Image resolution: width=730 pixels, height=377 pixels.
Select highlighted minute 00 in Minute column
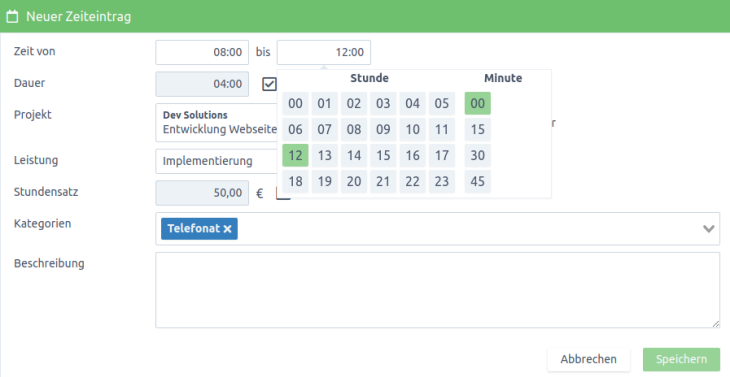(478, 103)
